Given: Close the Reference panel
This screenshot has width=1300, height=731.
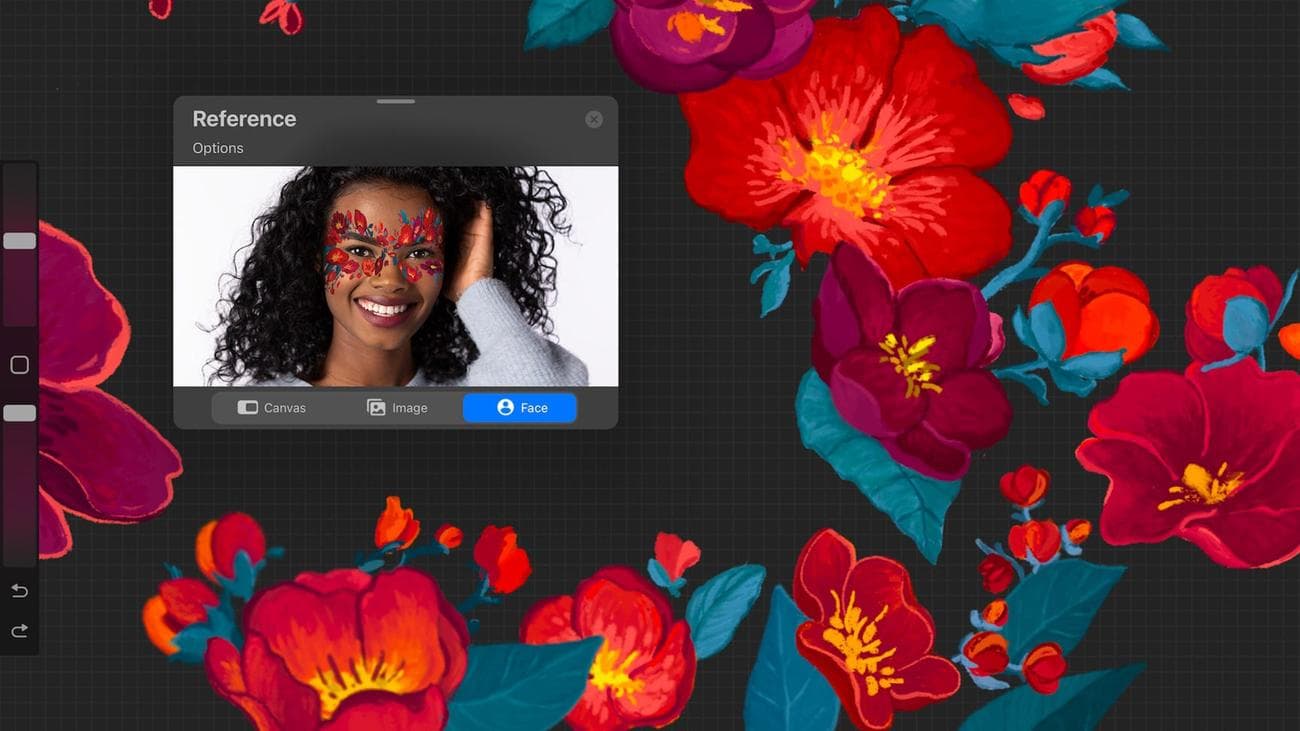Looking at the screenshot, I should tap(594, 120).
